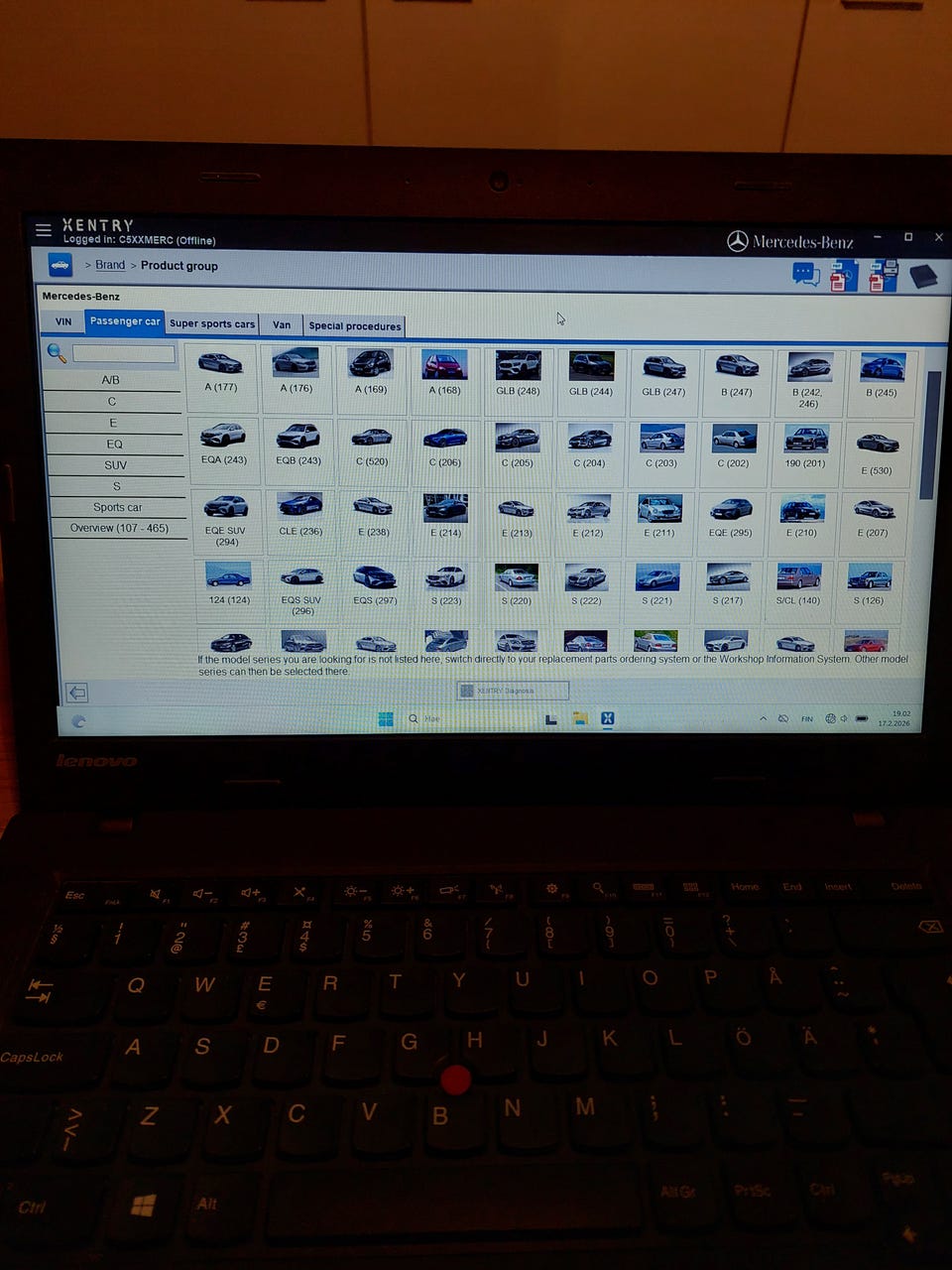Select the GLB (248) model series
Screen dimensions: 952x1270
(x=518, y=379)
